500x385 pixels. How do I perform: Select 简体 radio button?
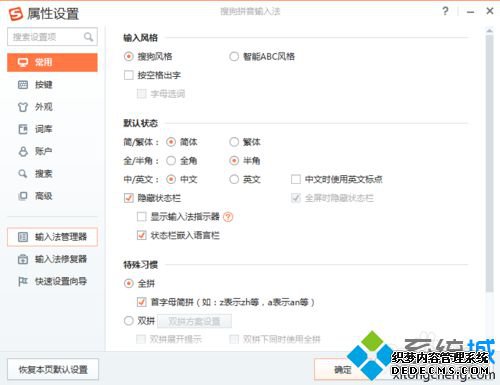(171, 142)
